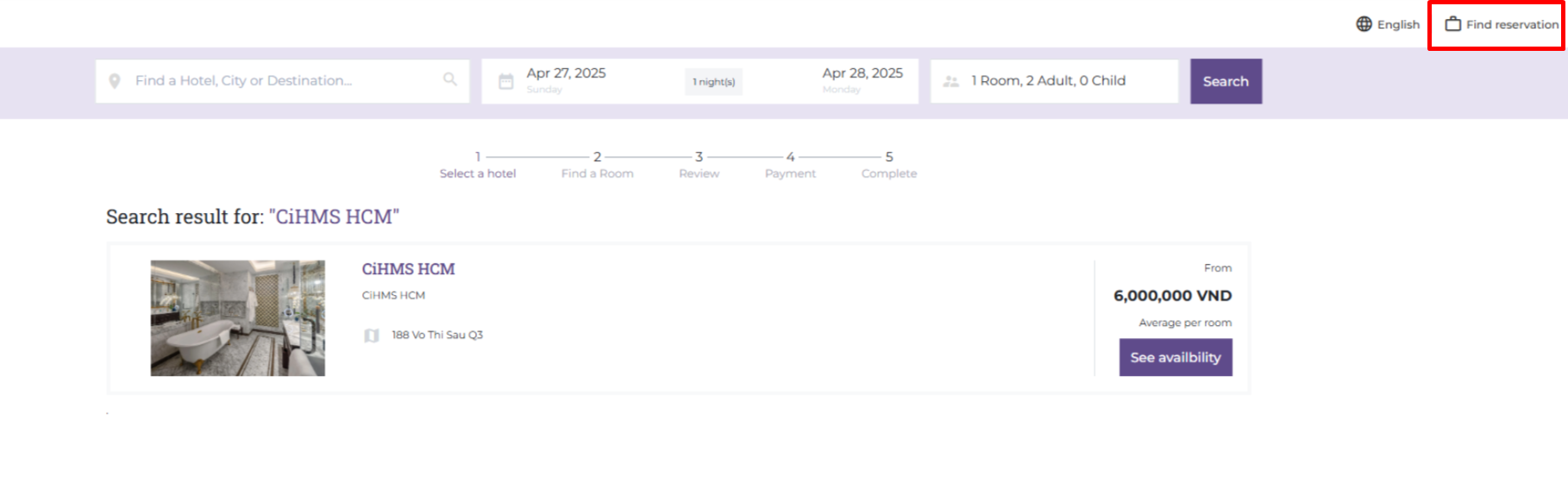The width and height of the screenshot is (1568, 483).
Task: Click the globe language icon
Action: coord(1364,24)
